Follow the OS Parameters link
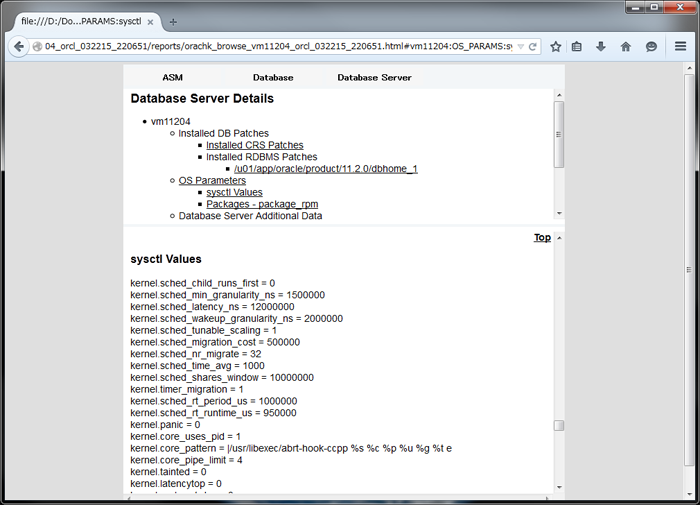 [x=212, y=180]
